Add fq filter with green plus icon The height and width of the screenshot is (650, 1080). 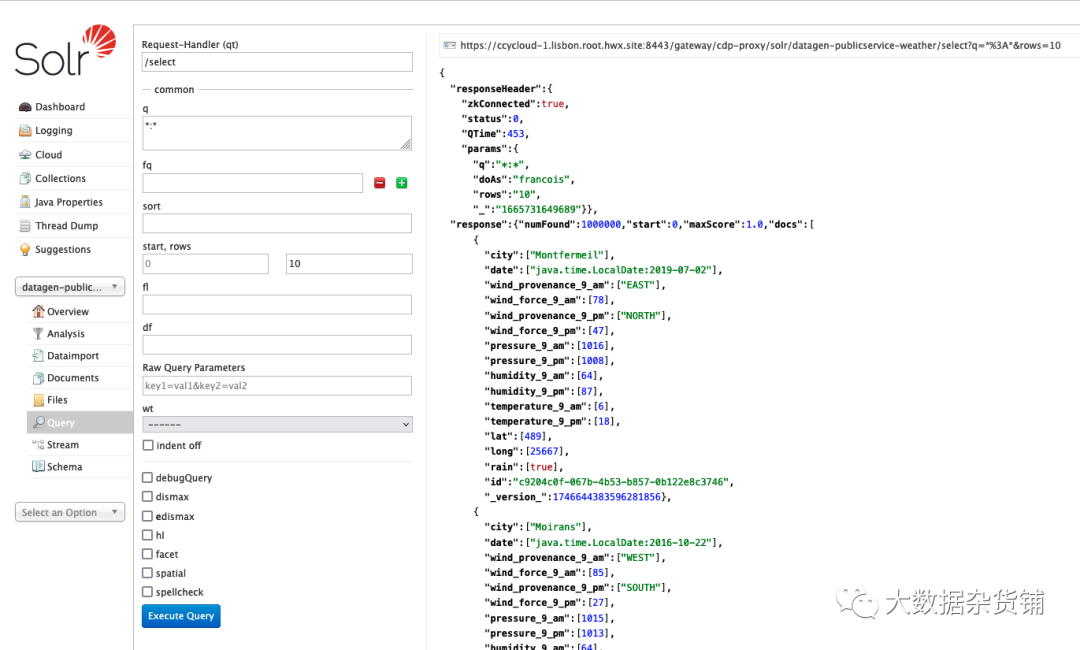pos(402,182)
